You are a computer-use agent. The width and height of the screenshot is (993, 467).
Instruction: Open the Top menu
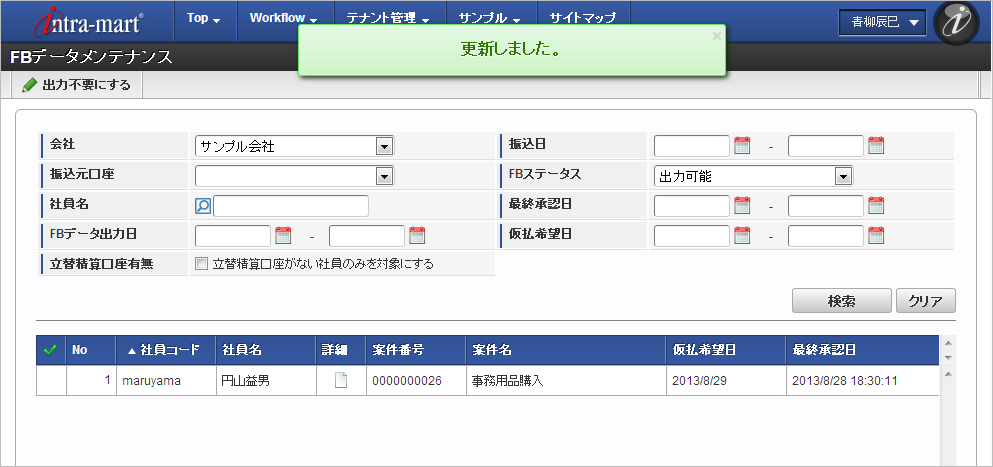(204, 19)
